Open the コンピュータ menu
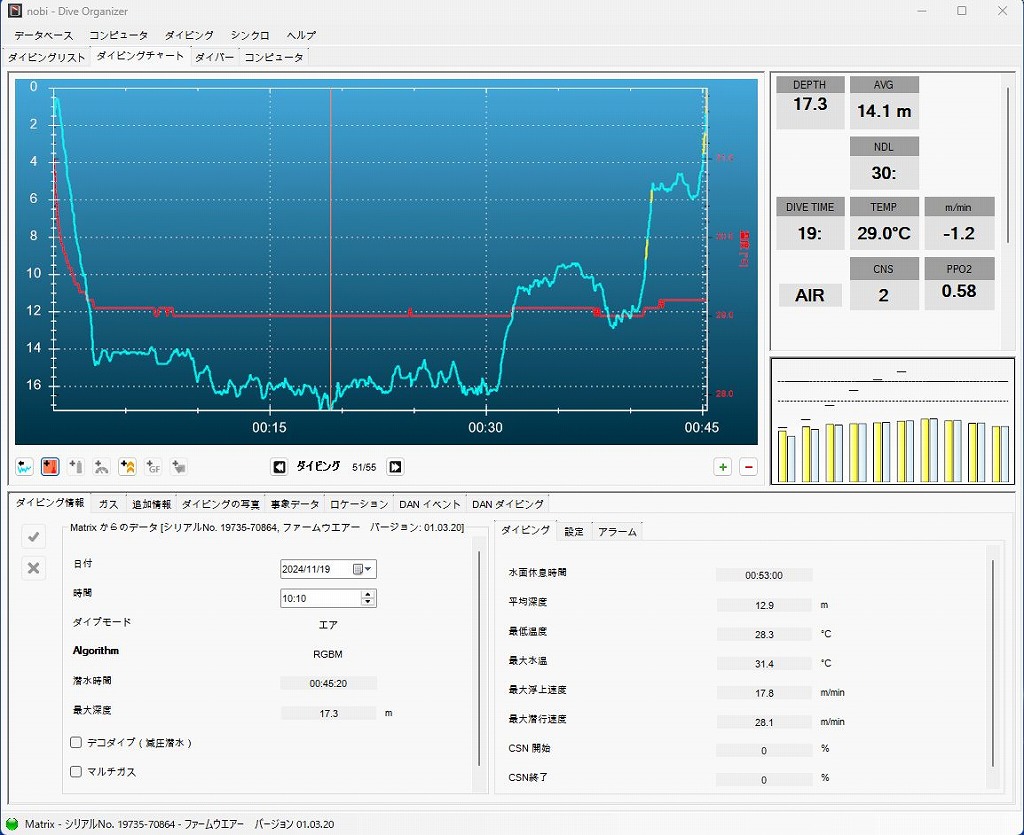This screenshot has height=835, width=1024. pyautogui.click(x=119, y=35)
